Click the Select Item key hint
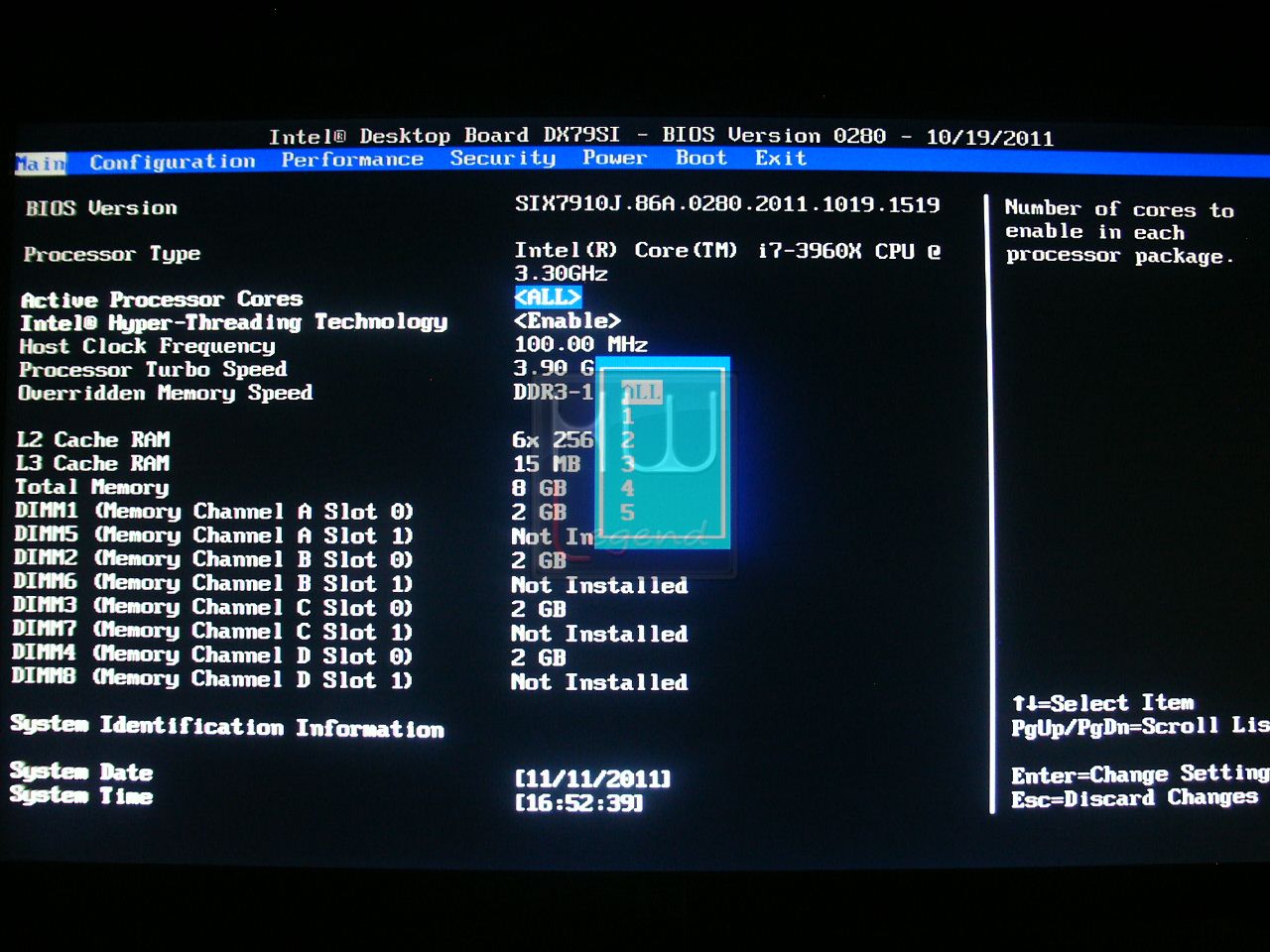Viewport: 1270px width, 952px height. [x=1103, y=703]
